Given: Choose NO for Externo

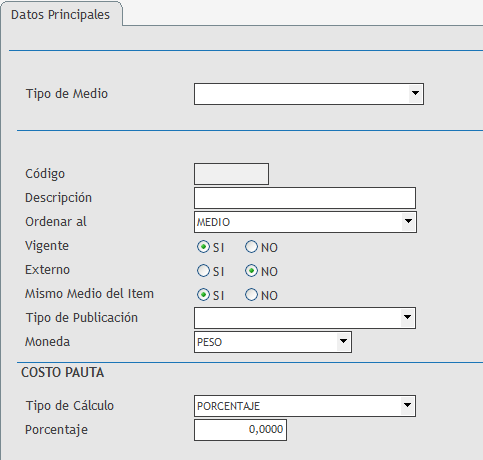Looking at the screenshot, I should point(251,271).
